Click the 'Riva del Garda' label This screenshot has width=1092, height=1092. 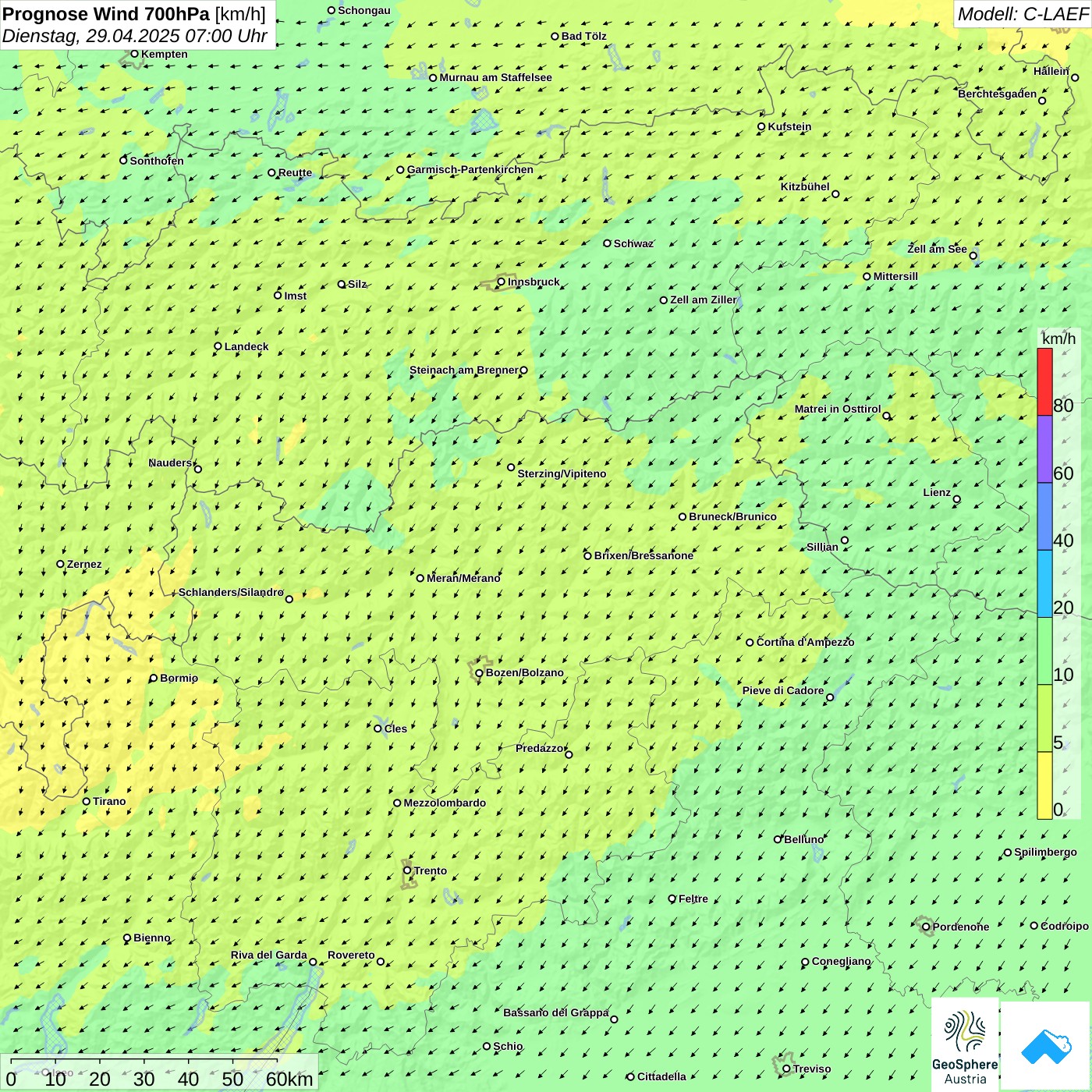pyautogui.click(x=269, y=955)
